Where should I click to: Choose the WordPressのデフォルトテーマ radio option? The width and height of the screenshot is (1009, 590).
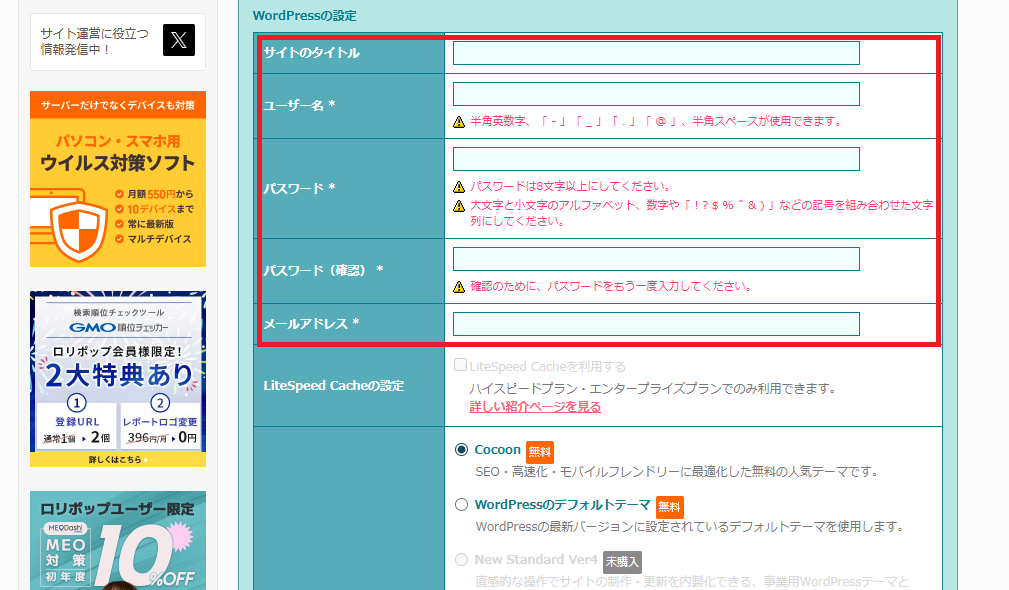pyautogui.click(x=461, y=505)
